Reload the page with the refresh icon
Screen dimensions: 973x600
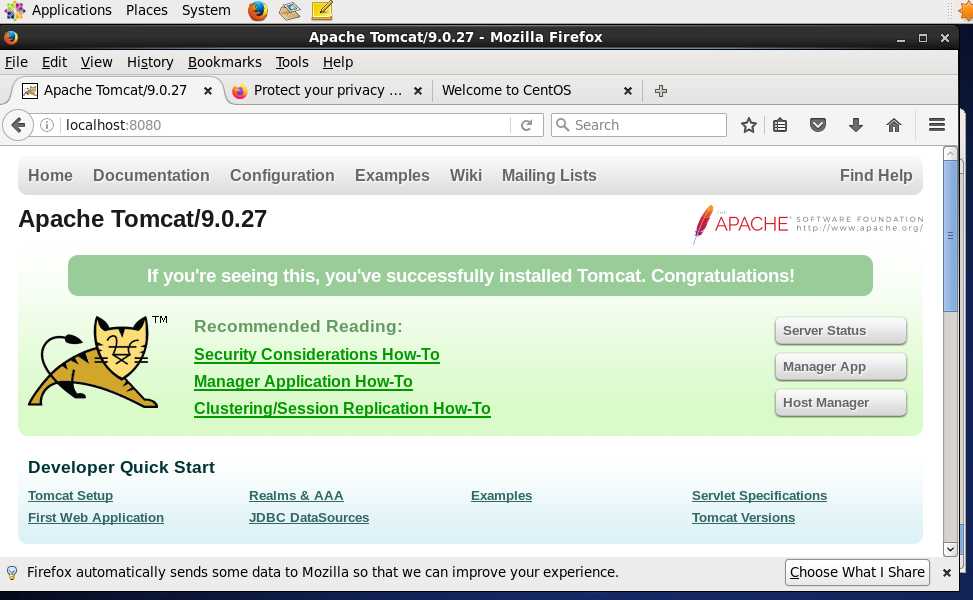point(526,125)
